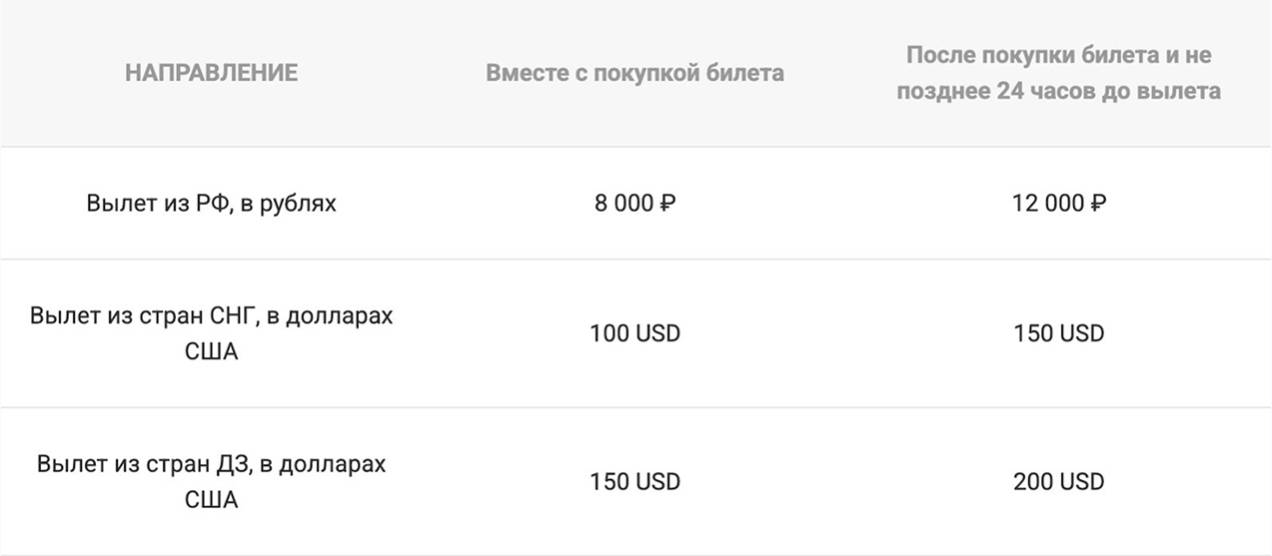Click the 200 USD price
This screenshot has width=1272, height=556.
pos(1058,481)
